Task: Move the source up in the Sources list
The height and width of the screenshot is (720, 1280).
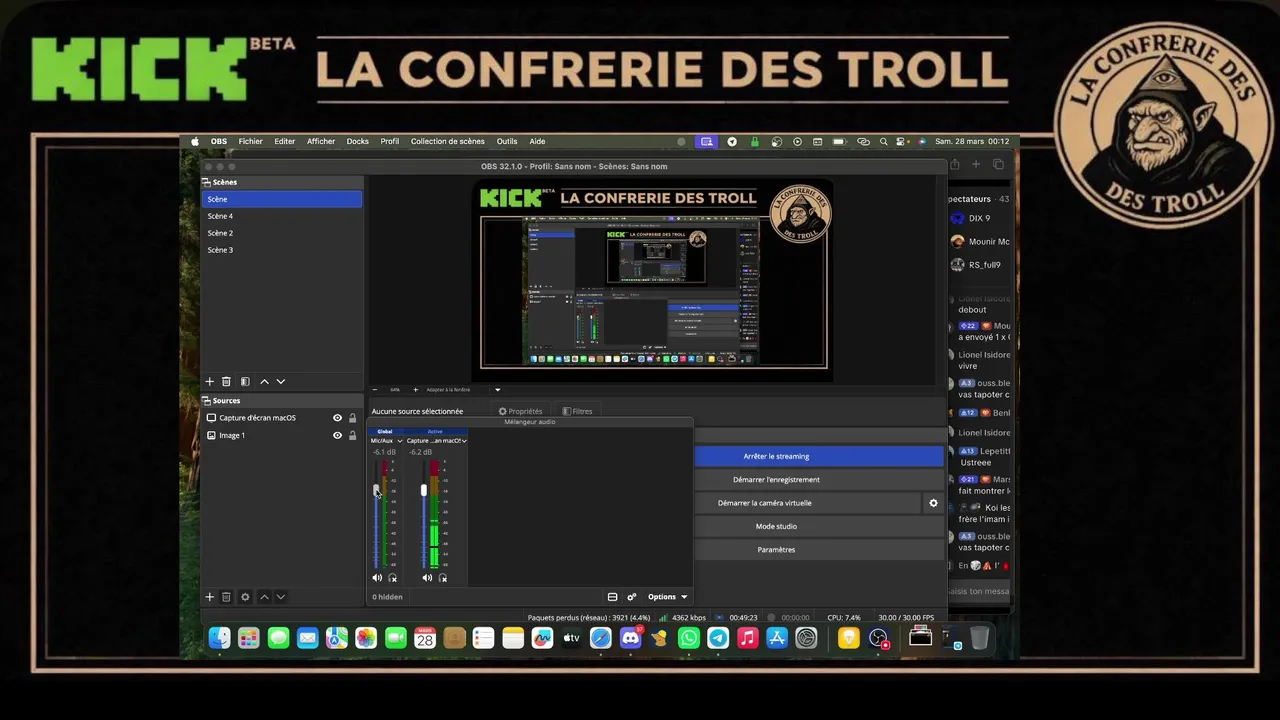Action: pos(264,597)
